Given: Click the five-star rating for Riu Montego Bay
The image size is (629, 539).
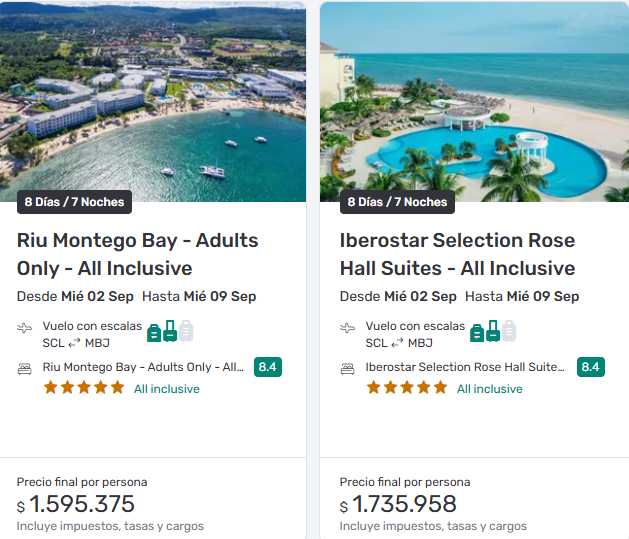Looking at the screenshot, I should [x=84, y=388].
